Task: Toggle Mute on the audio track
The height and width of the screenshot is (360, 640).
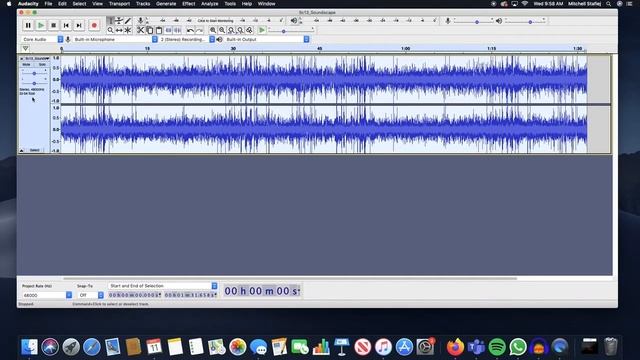Action: click(x=27, y=64)
